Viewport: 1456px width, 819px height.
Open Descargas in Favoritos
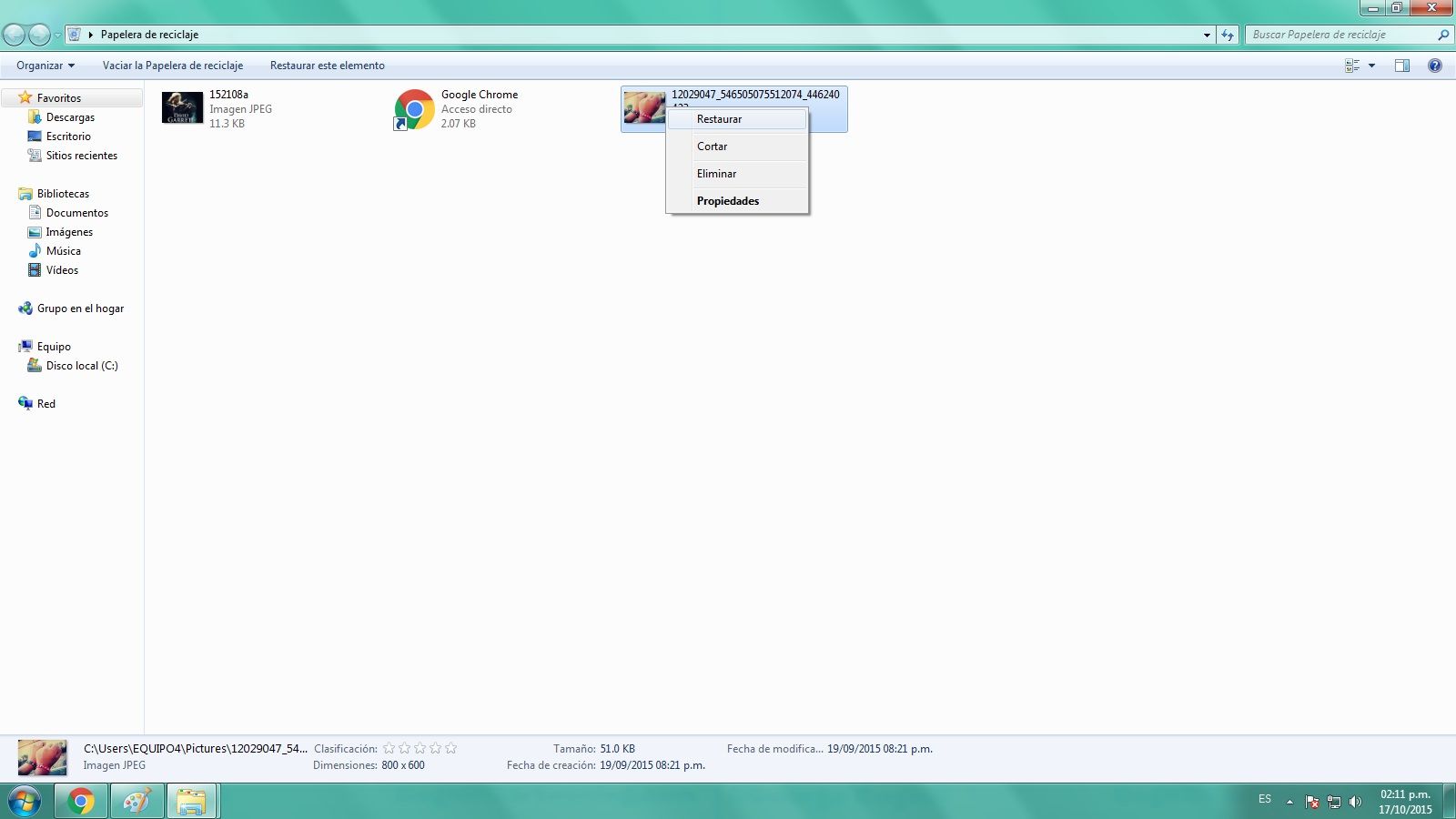[x=70, y=117]
